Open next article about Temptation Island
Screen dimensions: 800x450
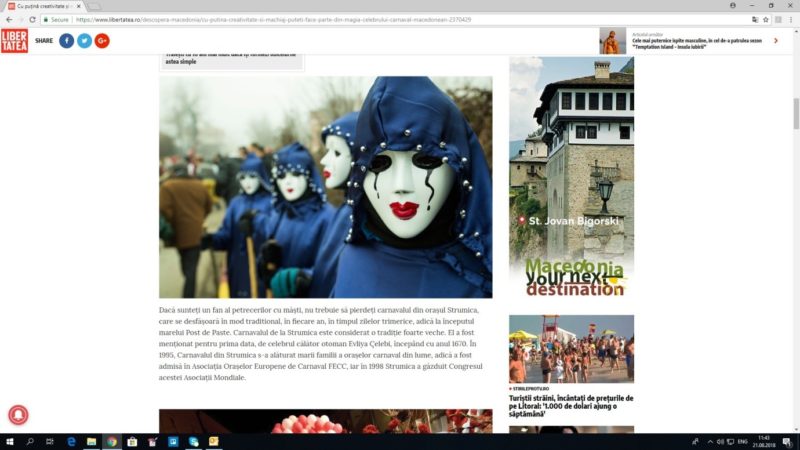pos(697,43)
